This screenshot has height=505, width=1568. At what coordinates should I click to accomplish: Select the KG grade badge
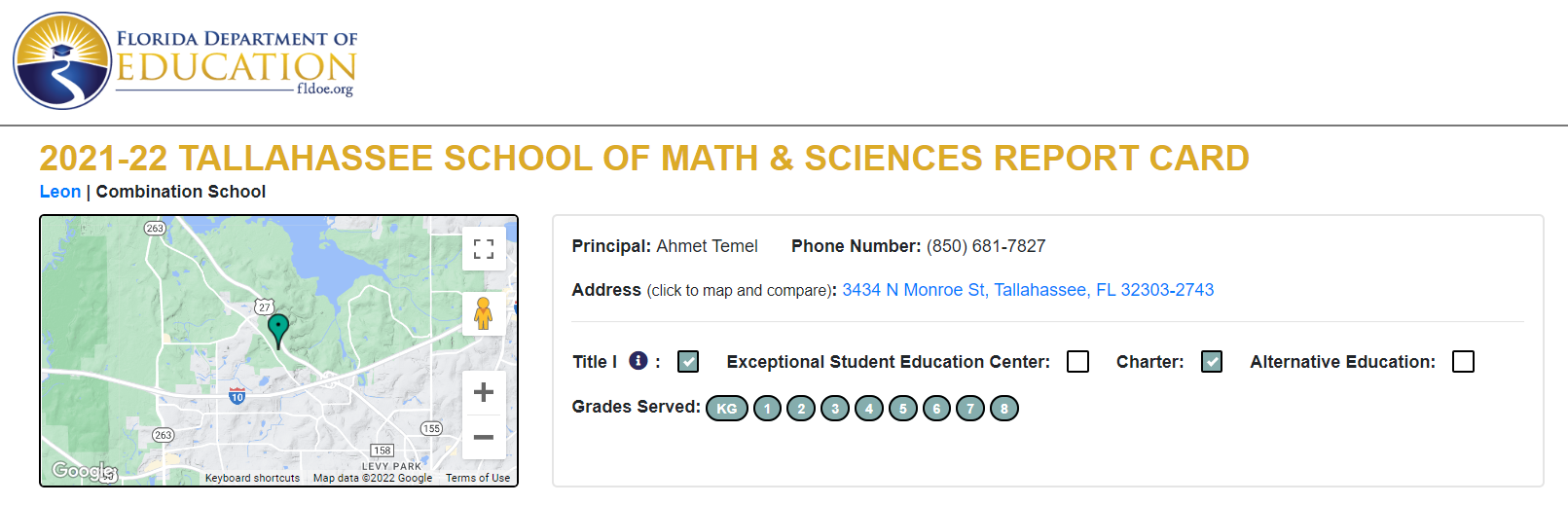point(727,409)
